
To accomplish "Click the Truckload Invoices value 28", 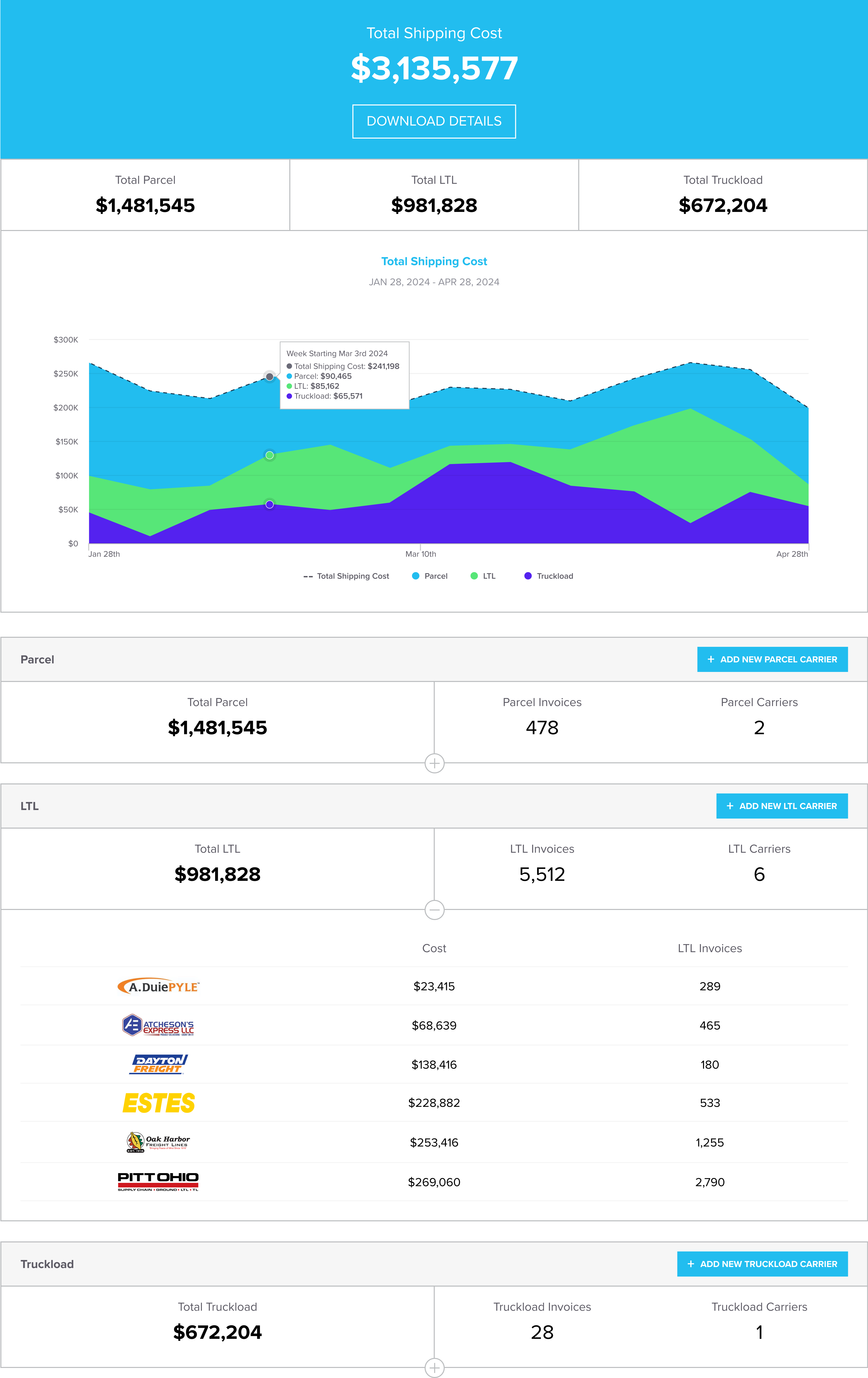I will pyautogui.click(x=542, y=1332).
